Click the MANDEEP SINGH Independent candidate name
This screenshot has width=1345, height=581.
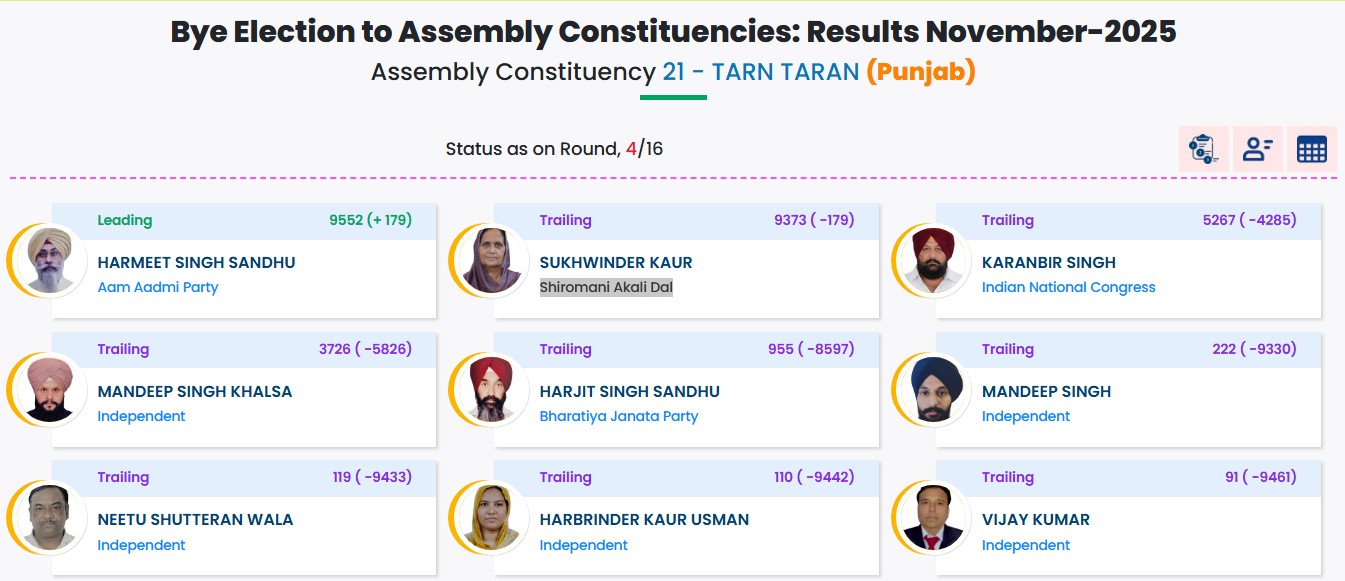(x=1046, y=392)
